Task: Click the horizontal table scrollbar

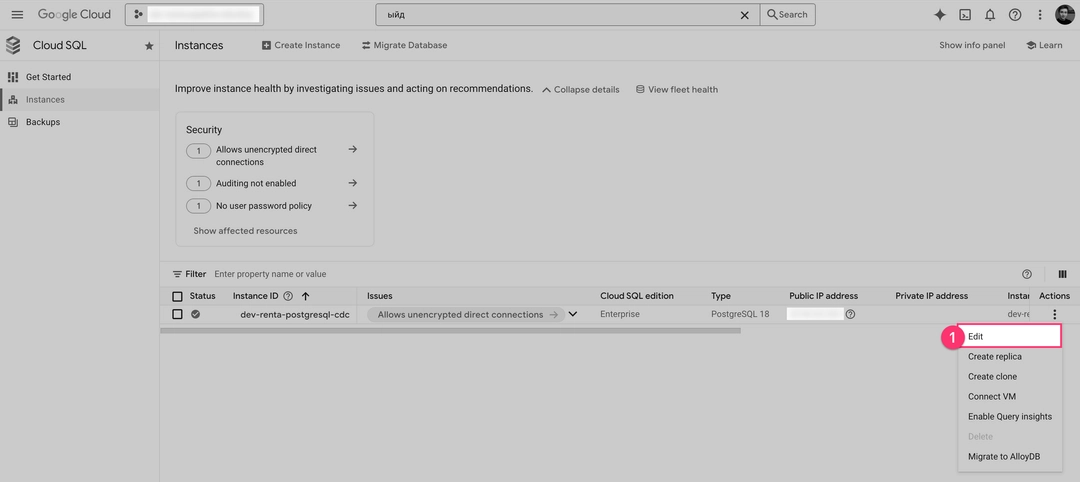Action: point(450,331)
